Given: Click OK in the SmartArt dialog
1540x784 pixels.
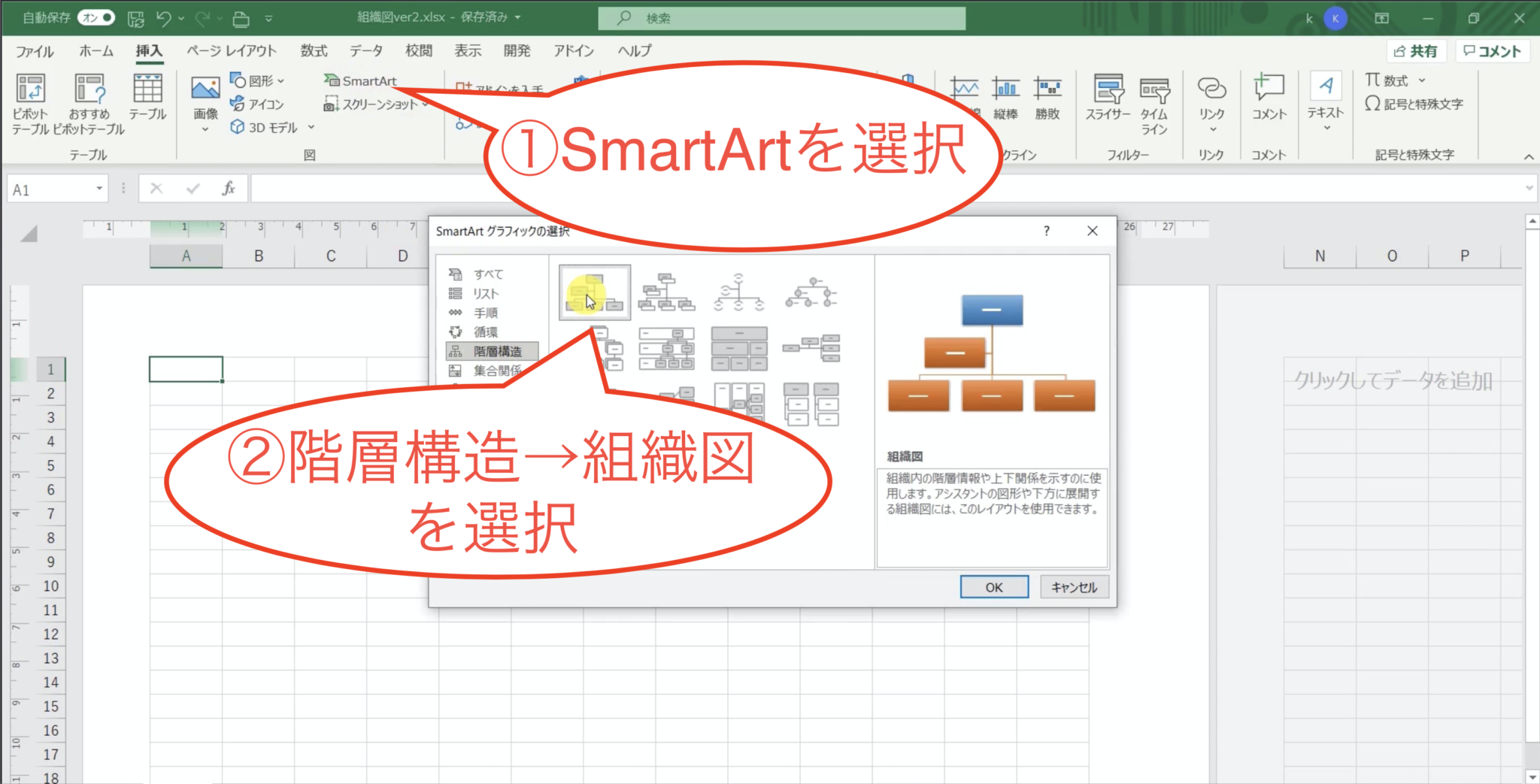Looking at the screenshot, I should coord(993,587).
